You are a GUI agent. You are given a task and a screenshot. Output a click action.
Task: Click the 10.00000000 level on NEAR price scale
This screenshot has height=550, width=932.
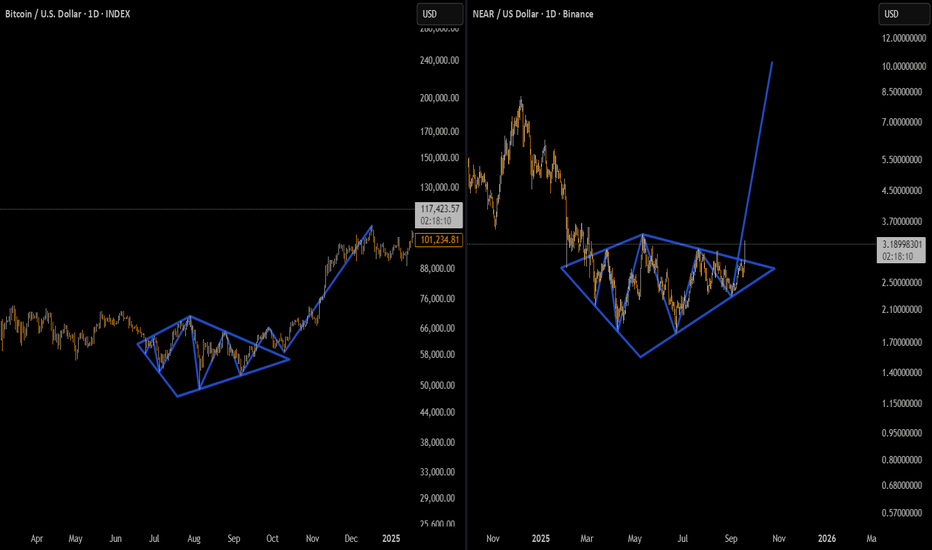(904, 66)
